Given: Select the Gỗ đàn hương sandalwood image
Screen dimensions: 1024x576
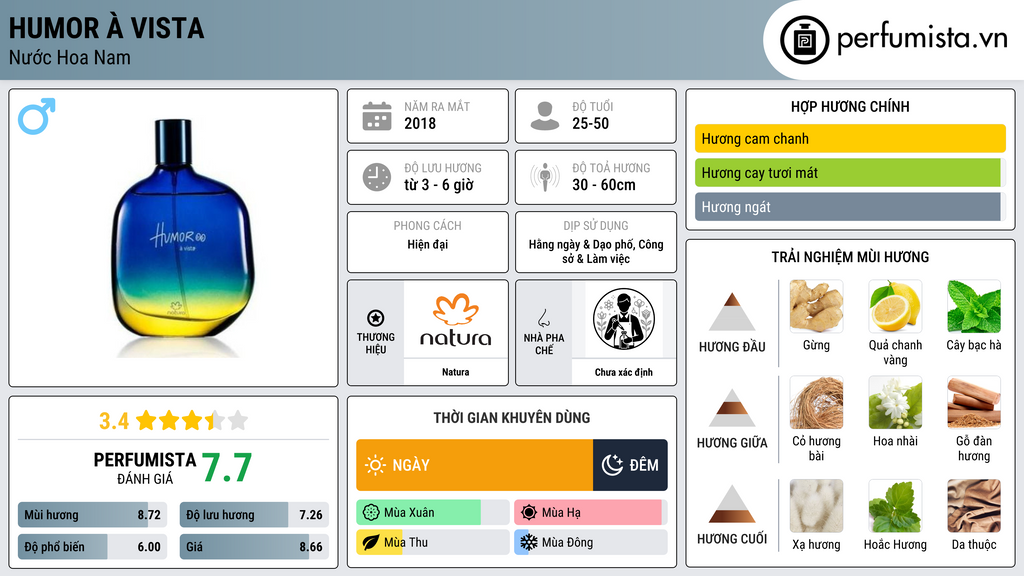Looking at the screenshot, I should pyautogui.click(x=974, y=402).
